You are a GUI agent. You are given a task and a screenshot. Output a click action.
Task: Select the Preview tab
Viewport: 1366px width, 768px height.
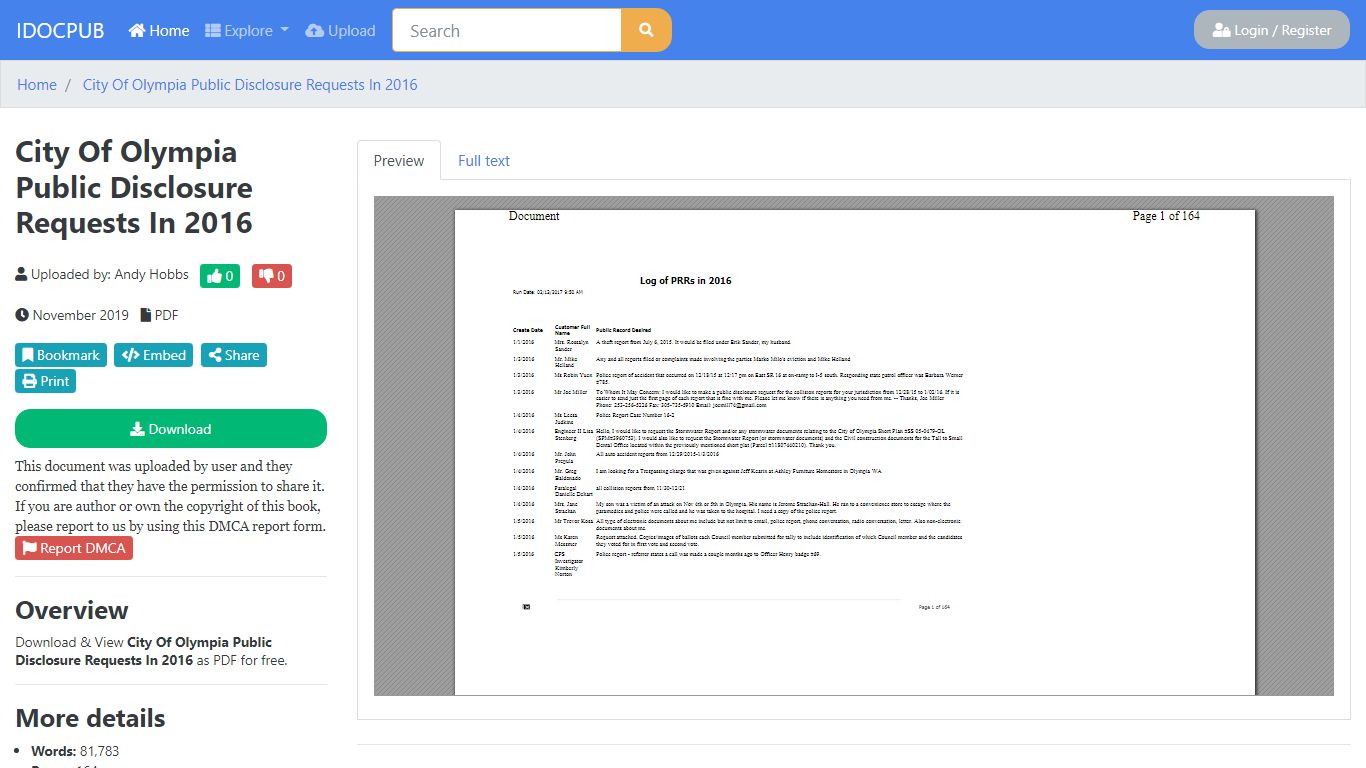(399, 160)
